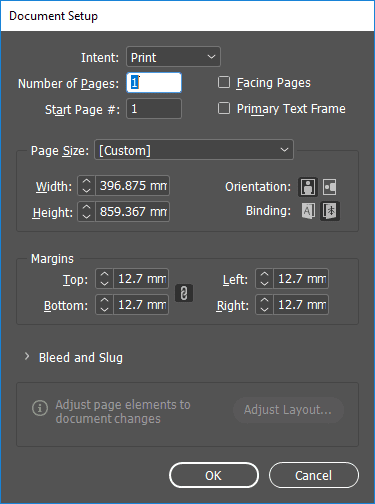Increase Left margin with the up arrow

[265, 274]
